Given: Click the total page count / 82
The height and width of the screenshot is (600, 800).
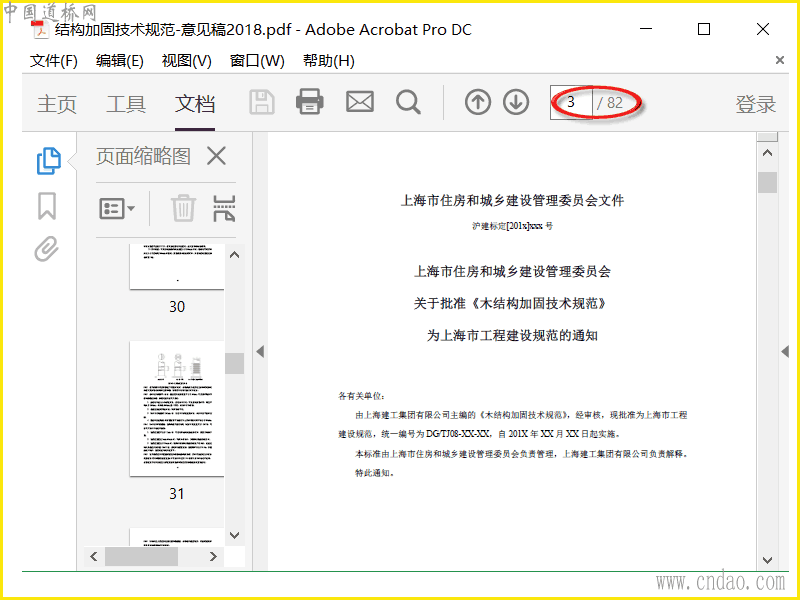Looking at the screenshot, I should 610,103.
